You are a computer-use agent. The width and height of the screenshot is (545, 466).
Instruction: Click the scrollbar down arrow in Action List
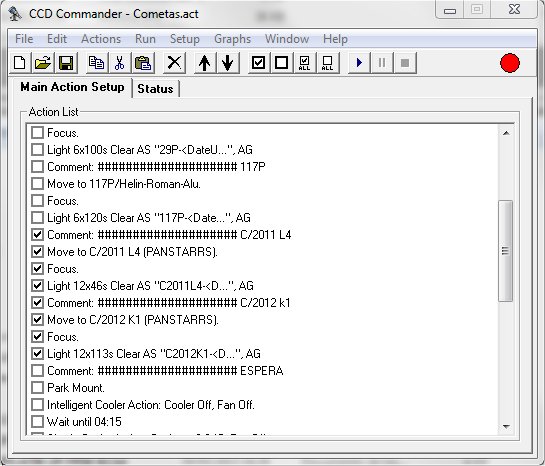pos(506,426)
